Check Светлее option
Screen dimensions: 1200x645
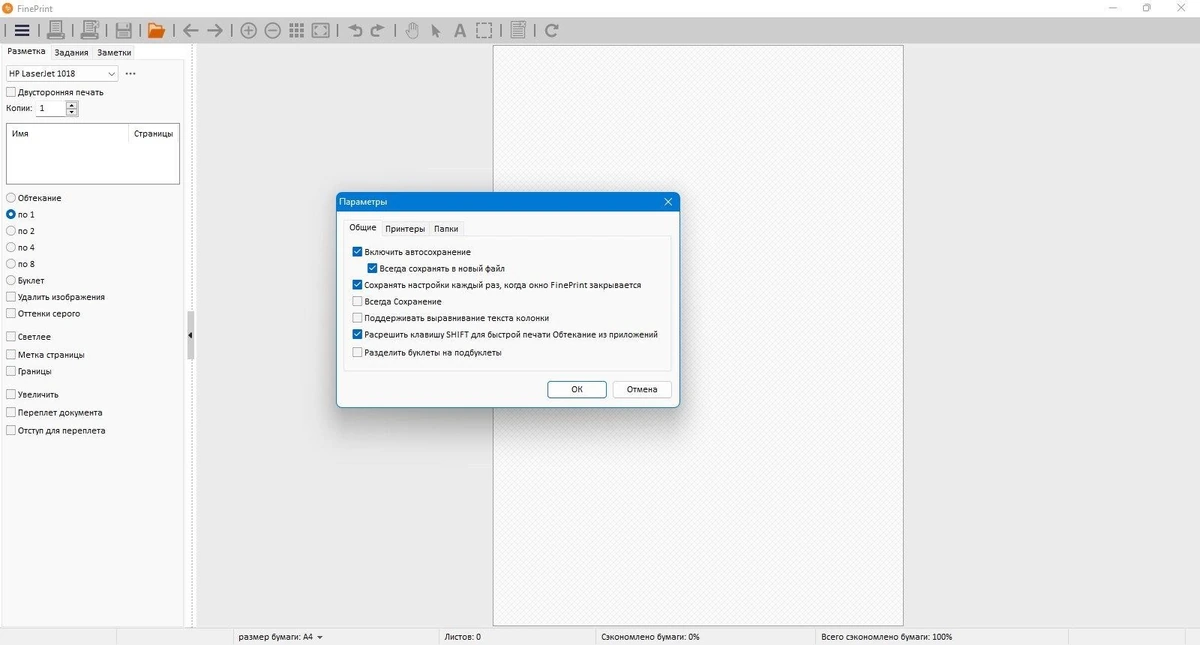click(x=11, y=337)
